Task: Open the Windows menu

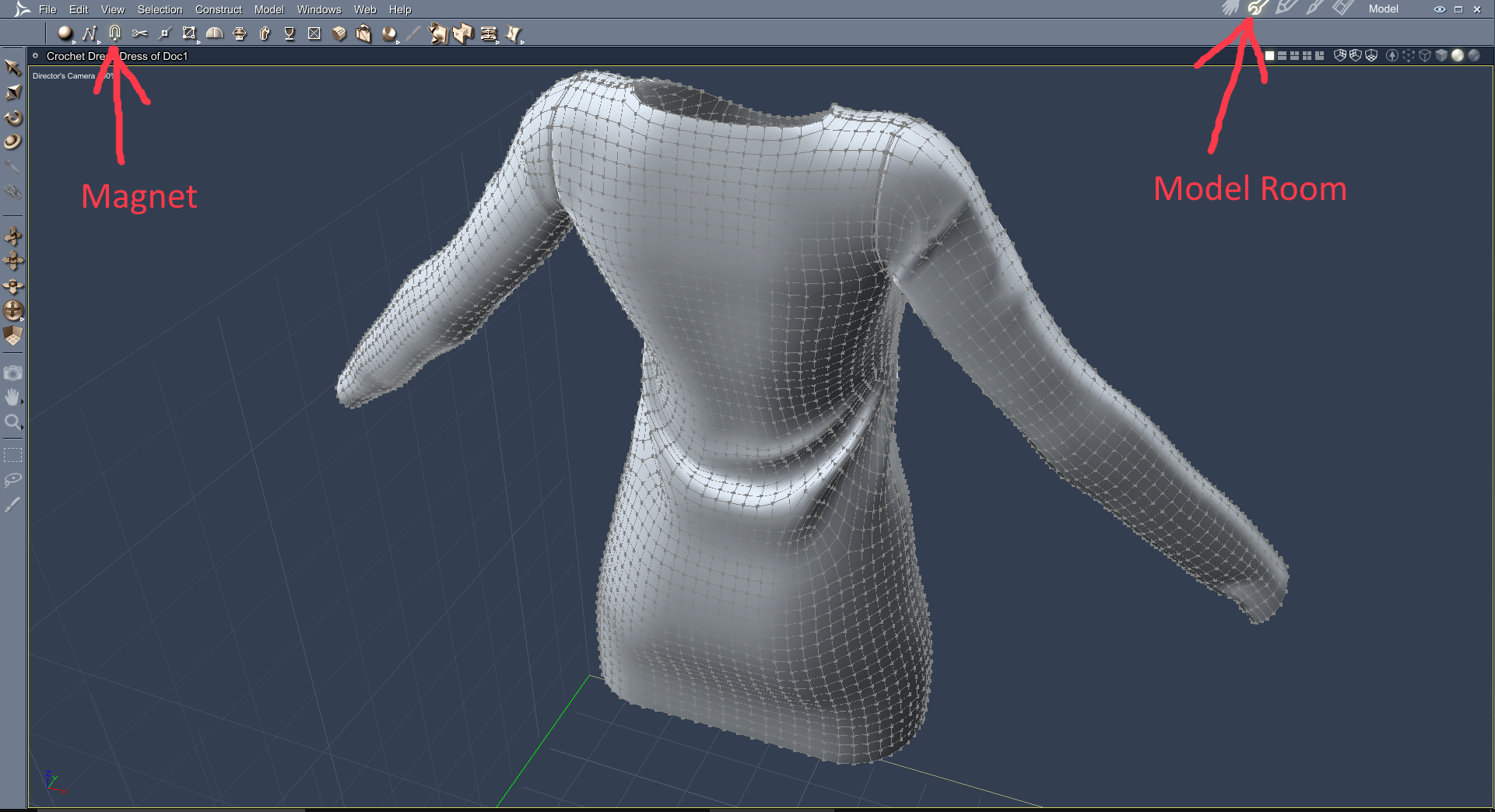Action: tap(319, 9)
